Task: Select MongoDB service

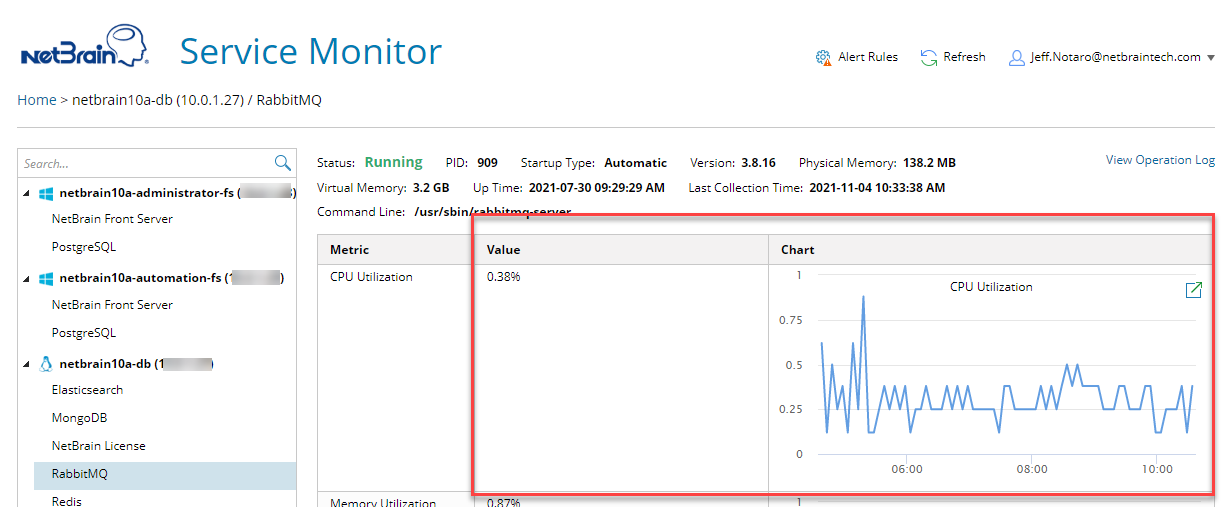Action: click(x=79, y=418)
